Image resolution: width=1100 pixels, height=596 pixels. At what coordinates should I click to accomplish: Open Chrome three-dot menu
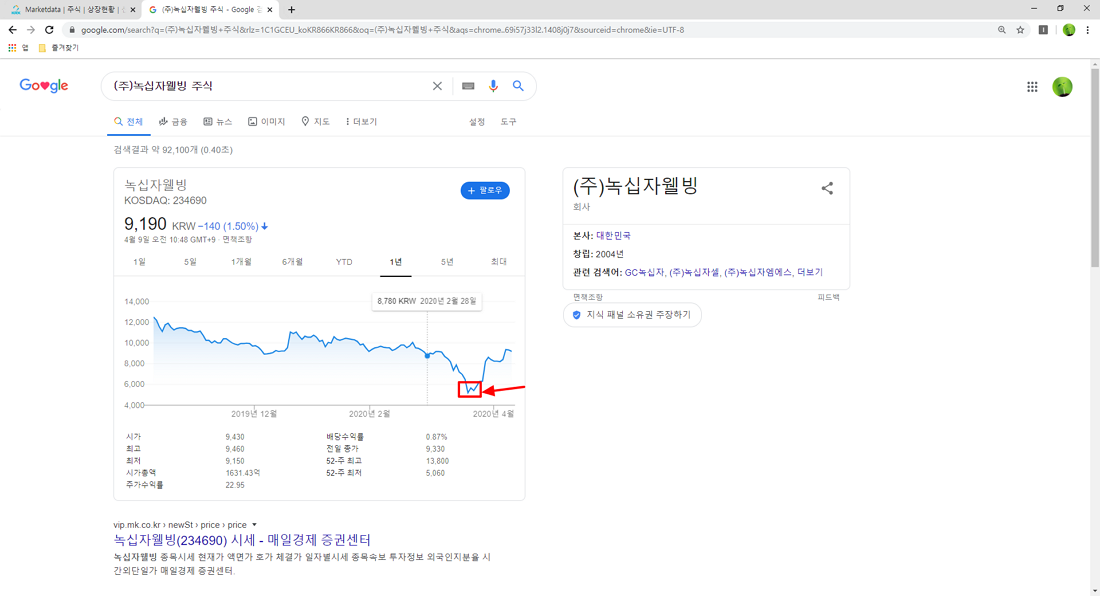[1087, 29]
